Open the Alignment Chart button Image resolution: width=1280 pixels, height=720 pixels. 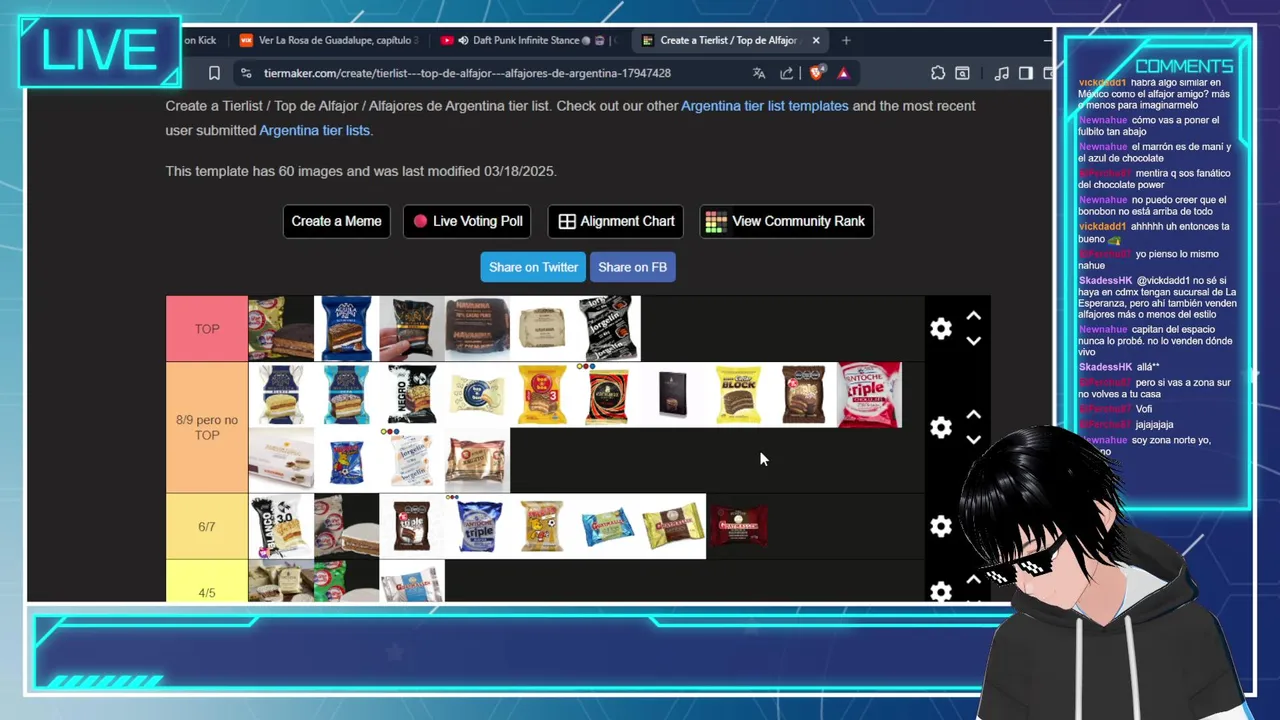[x=616, y=221]
